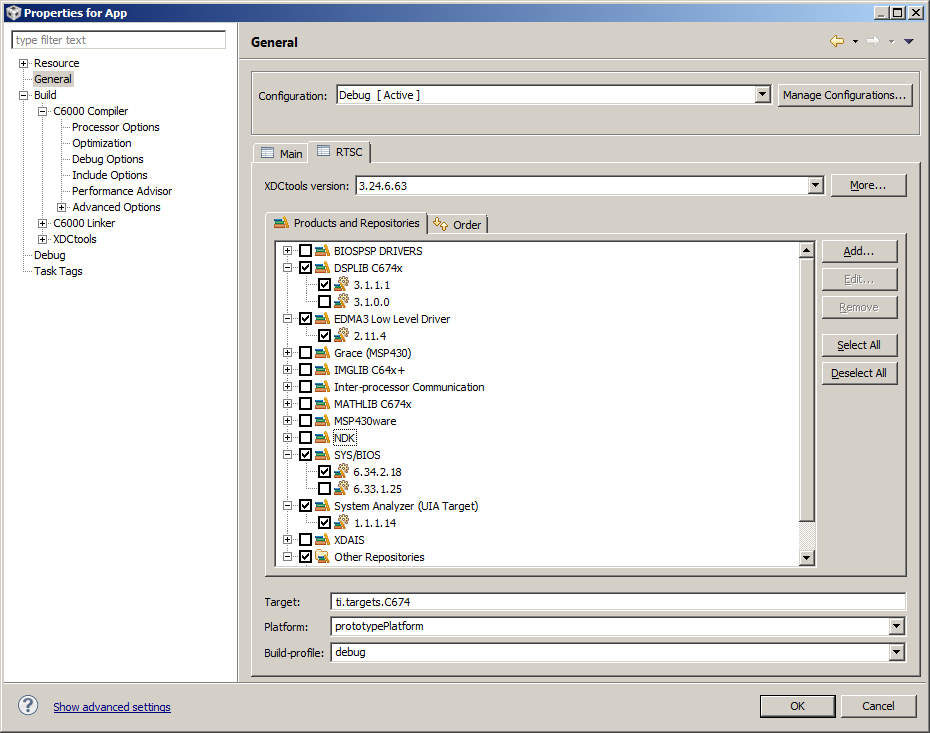Click the EDMA3 Low Level Driver icon
The height and width of the screenshot is (733, 930).
[x=322, y=319]
